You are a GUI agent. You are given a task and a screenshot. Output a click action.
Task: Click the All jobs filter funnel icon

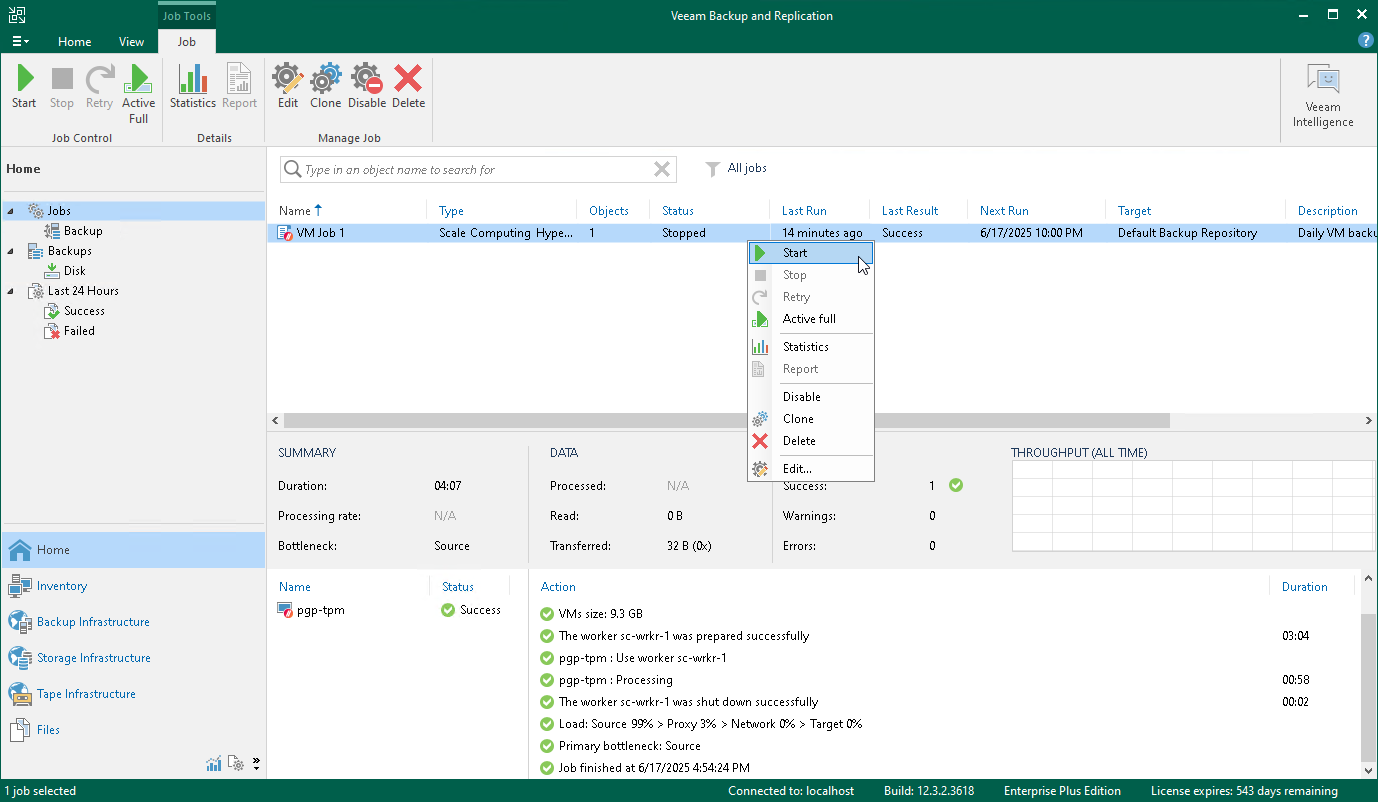(712, 169)
